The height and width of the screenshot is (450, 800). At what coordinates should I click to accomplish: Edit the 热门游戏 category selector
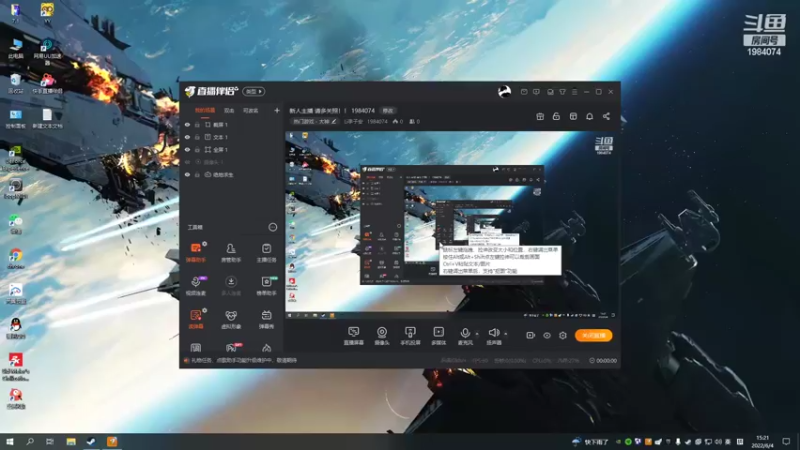pyautogui.click(x=314, y=121)
